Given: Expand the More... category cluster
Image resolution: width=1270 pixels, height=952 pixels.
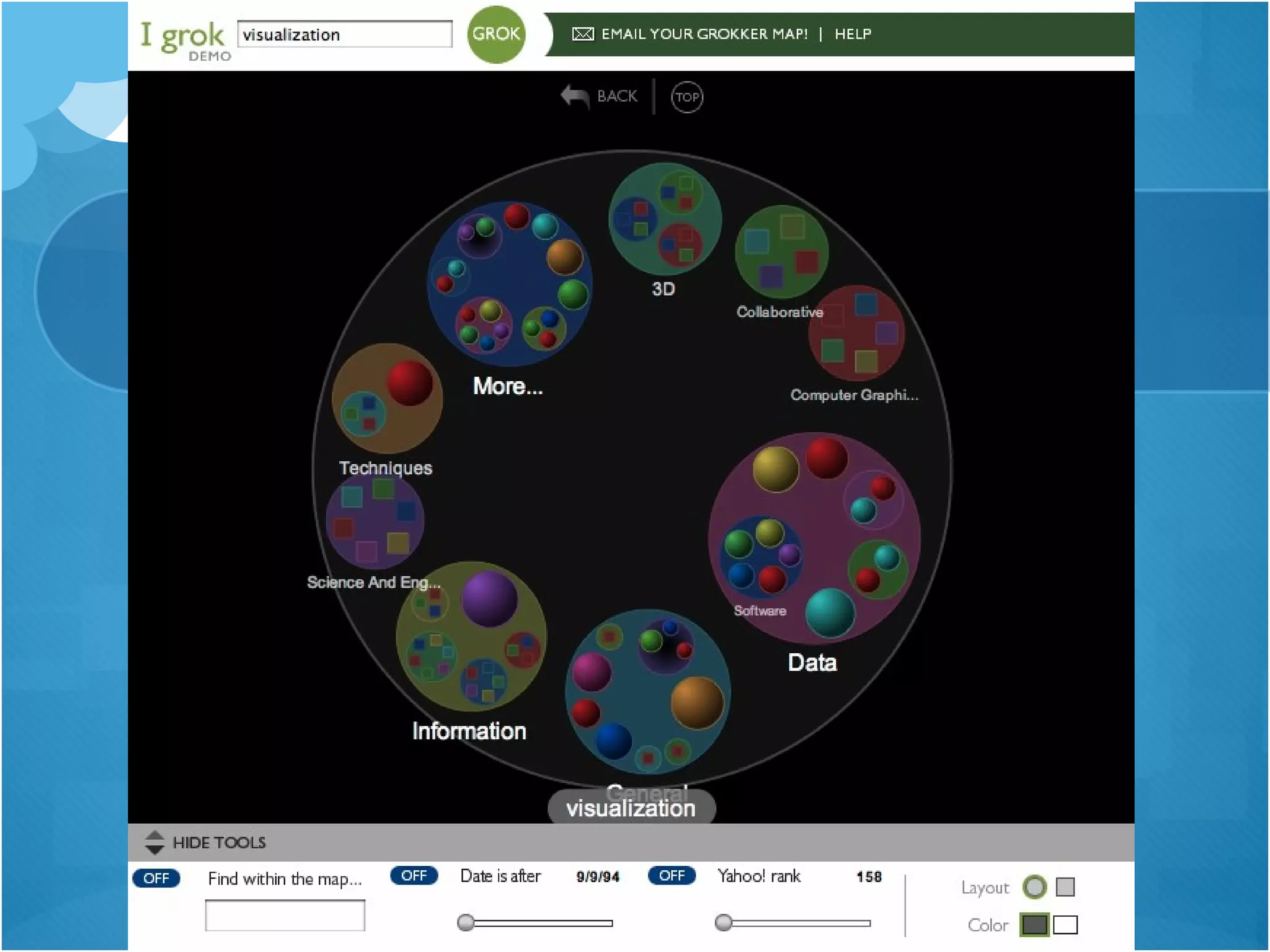Looking at the screenshot, I should coord(509,283).
